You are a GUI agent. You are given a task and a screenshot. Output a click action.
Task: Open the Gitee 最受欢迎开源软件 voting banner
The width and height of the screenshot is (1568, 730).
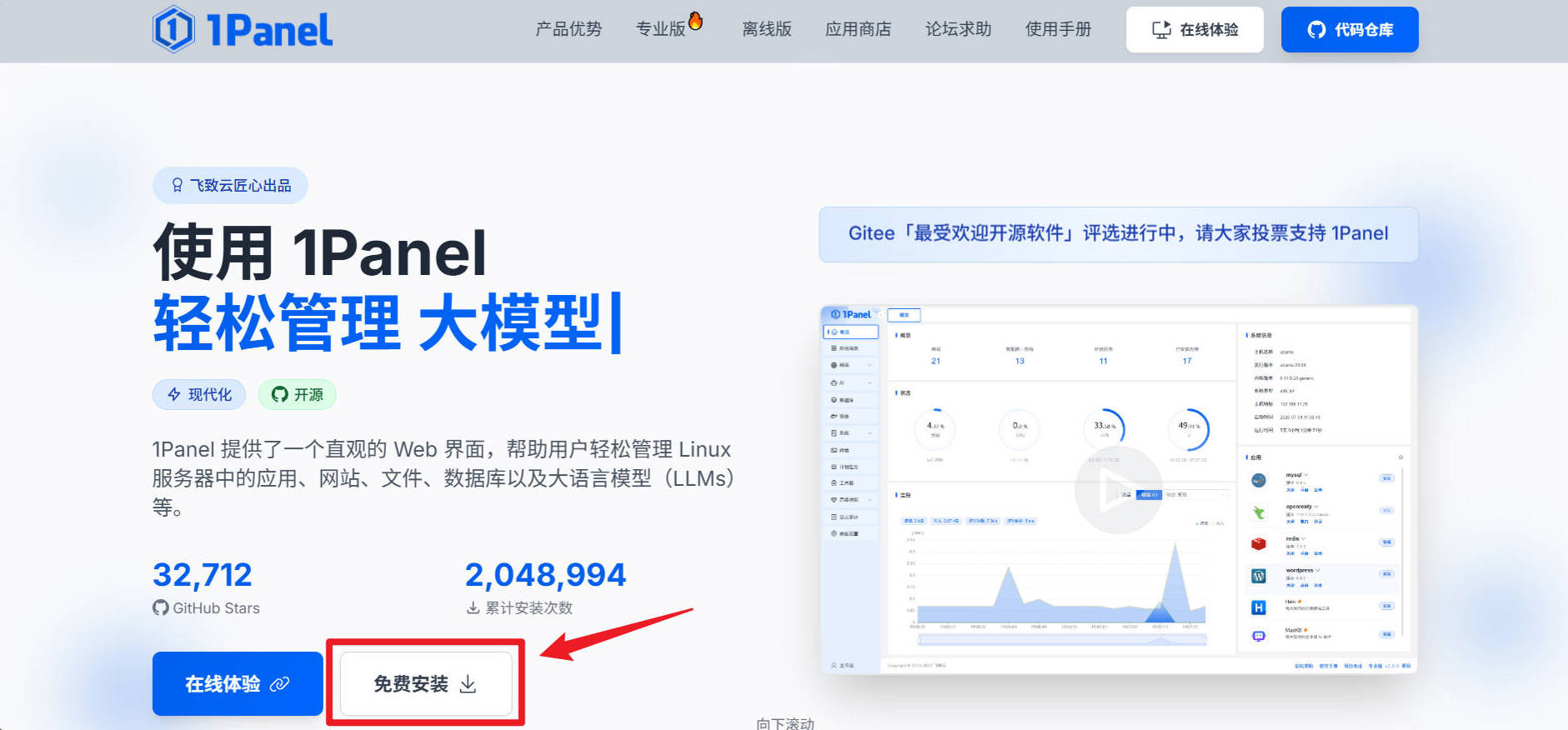[1119, 234]
